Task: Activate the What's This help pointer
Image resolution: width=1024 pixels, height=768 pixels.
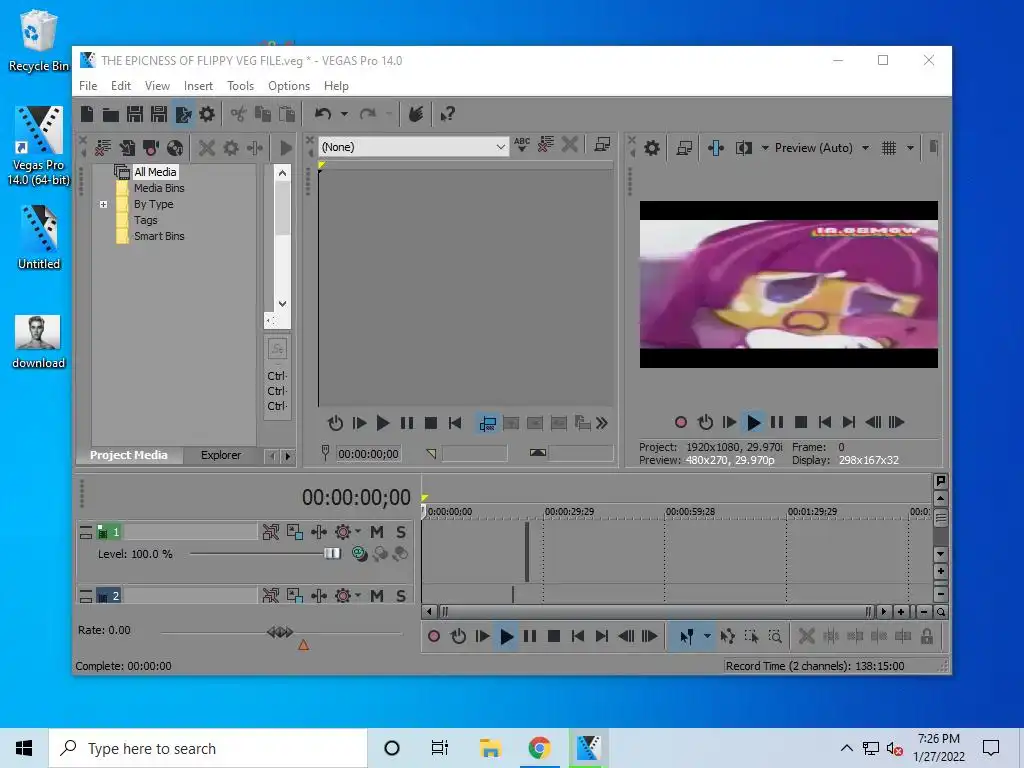Action: pos(447,114)
